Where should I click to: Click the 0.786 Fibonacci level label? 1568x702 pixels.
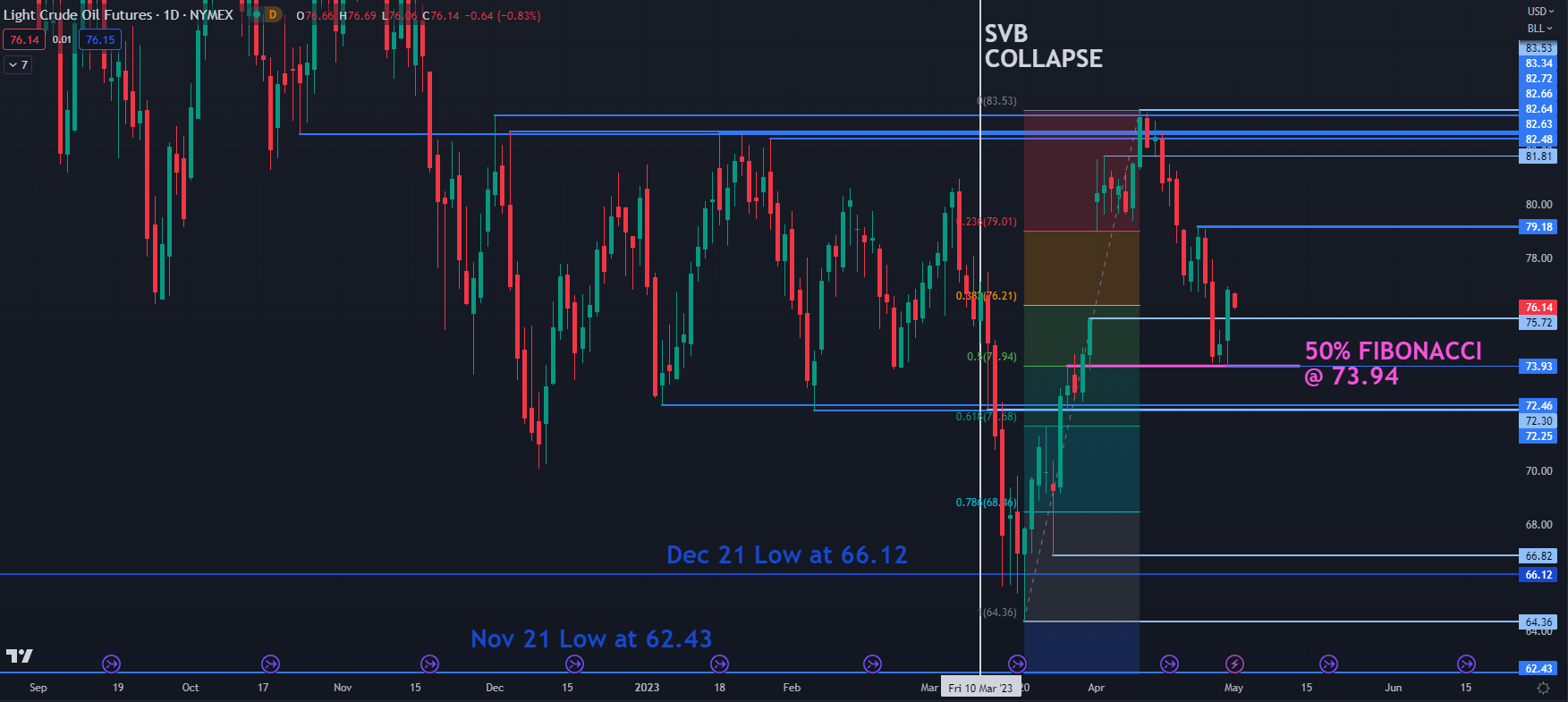click(986, 503)
